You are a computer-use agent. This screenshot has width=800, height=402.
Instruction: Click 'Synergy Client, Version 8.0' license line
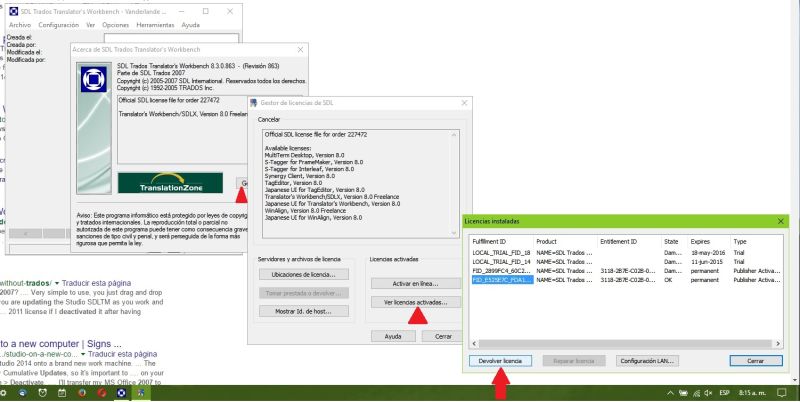pyautogui.click(x=300, y=176)
